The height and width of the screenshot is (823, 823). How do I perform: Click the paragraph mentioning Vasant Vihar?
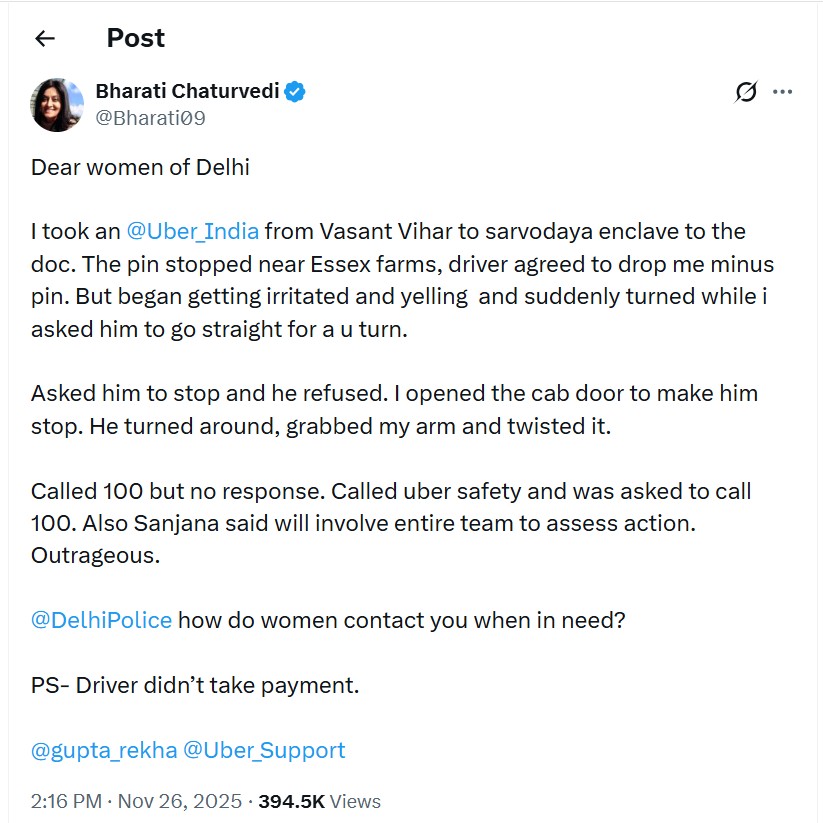pos(400,280)
